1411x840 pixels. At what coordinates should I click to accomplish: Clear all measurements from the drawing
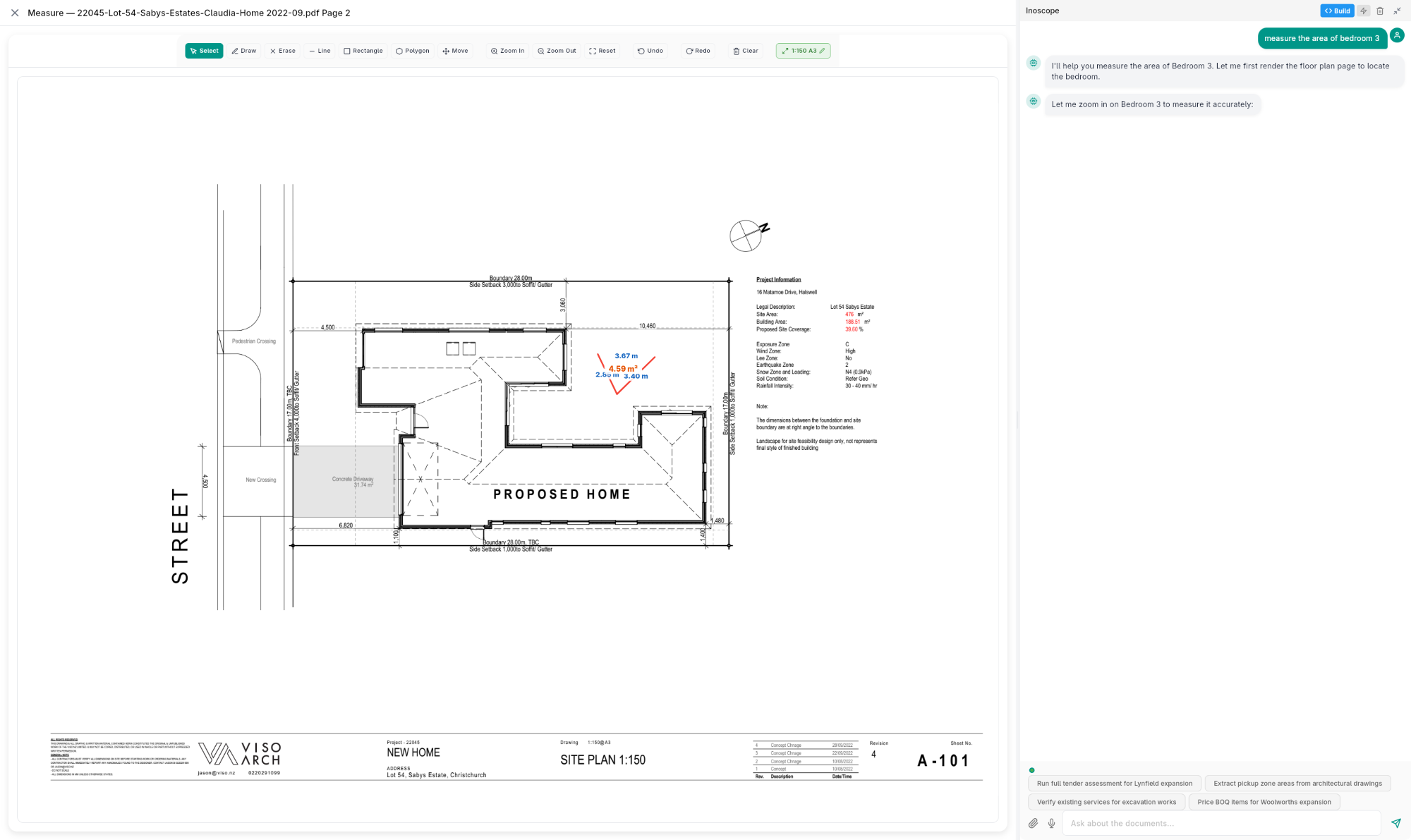click(745, 51)
